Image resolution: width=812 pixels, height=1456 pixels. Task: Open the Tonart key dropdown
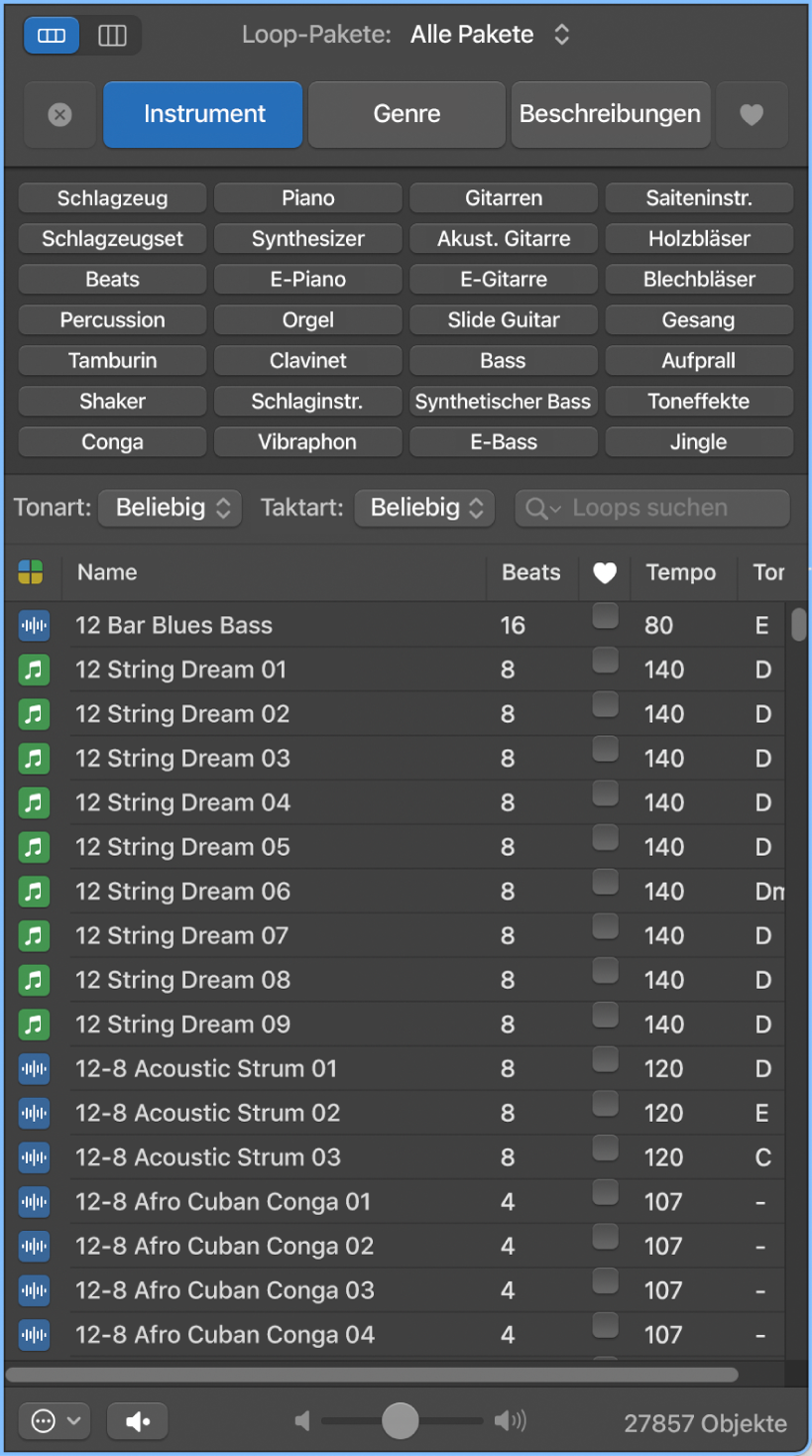click(x=171, y=508)
